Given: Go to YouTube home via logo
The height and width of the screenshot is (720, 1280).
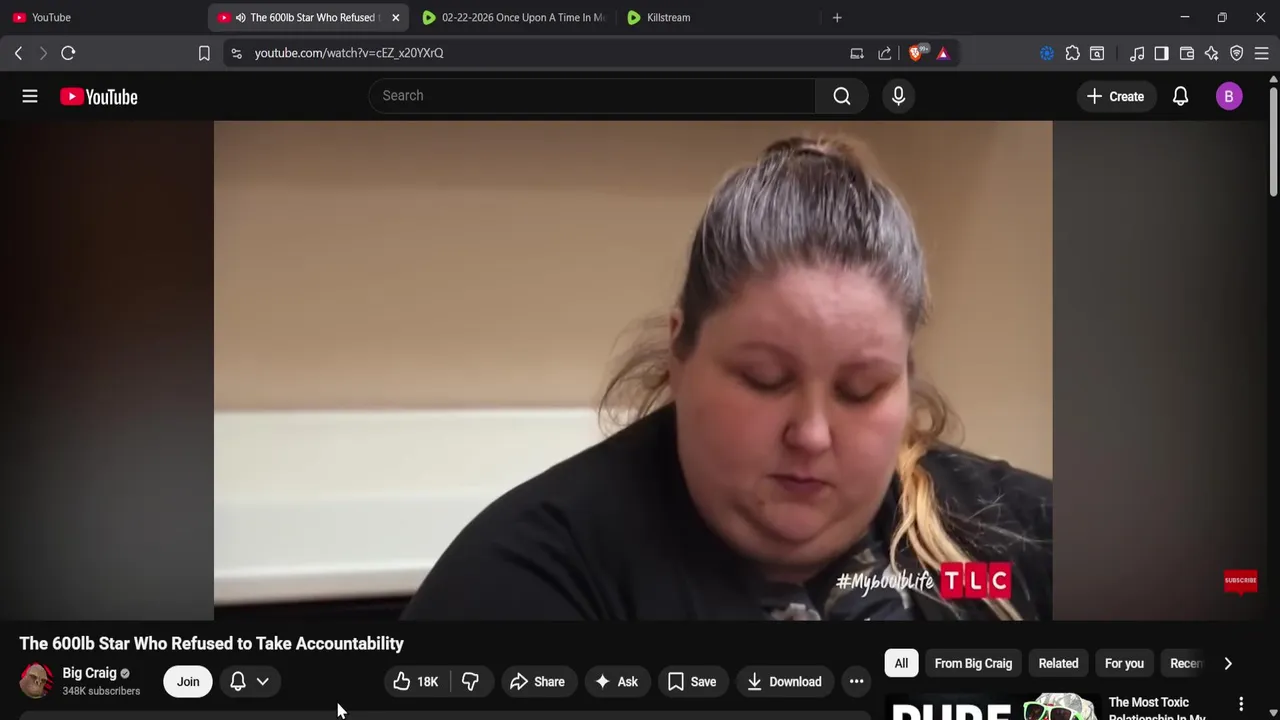Looking at the screenshot, I should pyautogui.click(x=98, y=96).
